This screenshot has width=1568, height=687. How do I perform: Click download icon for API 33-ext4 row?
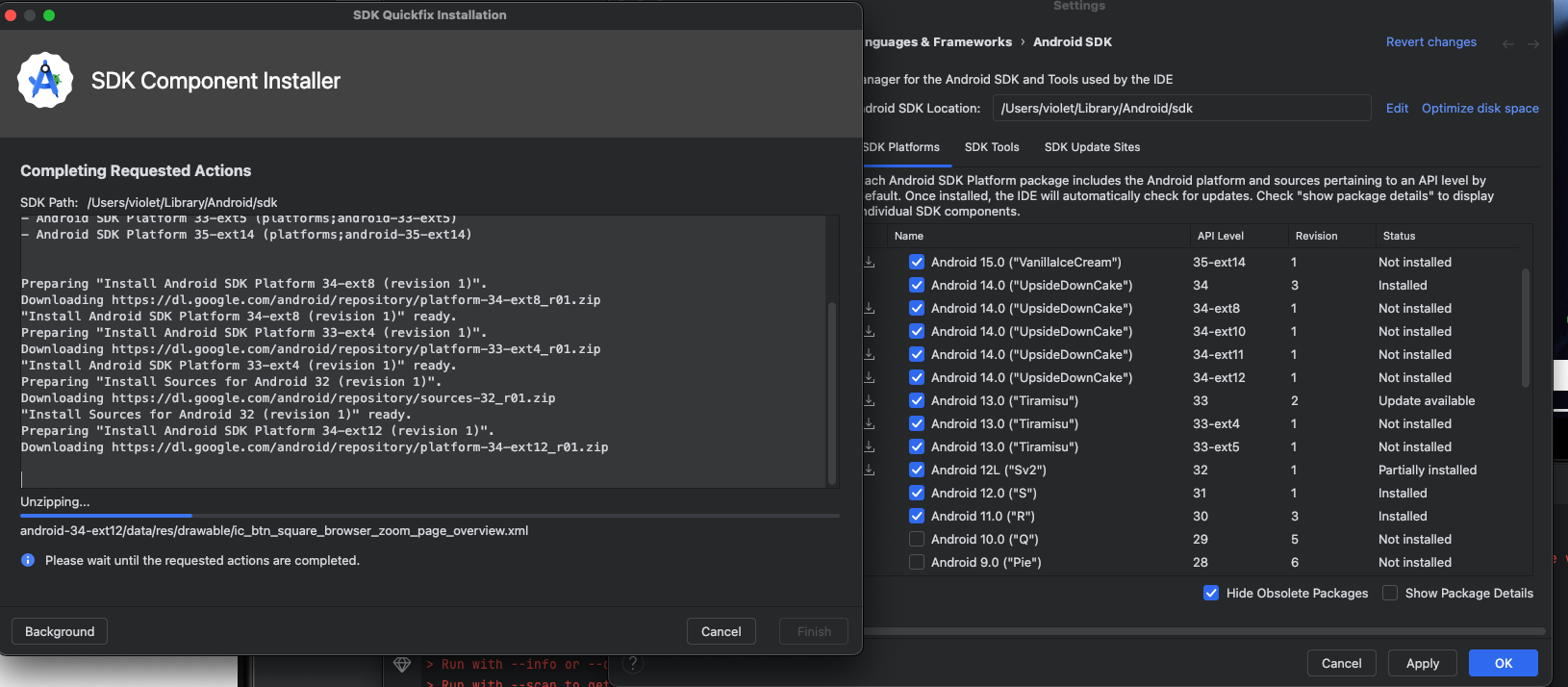coord(870,423)
